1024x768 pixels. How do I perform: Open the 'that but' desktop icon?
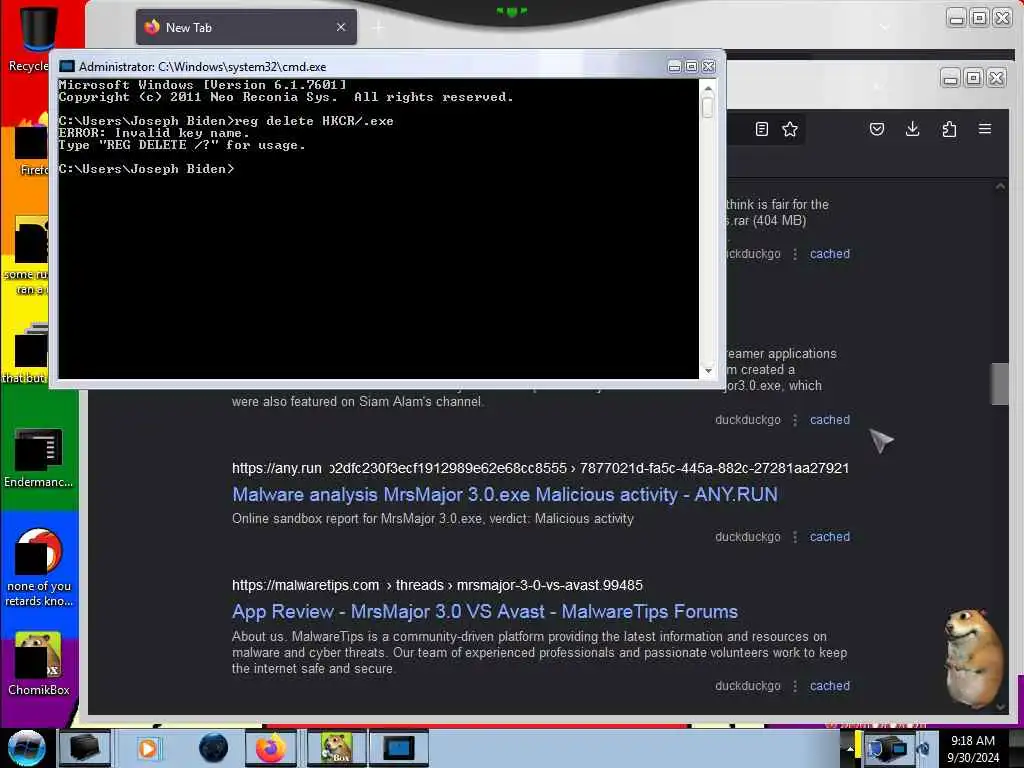click(26, 353)
